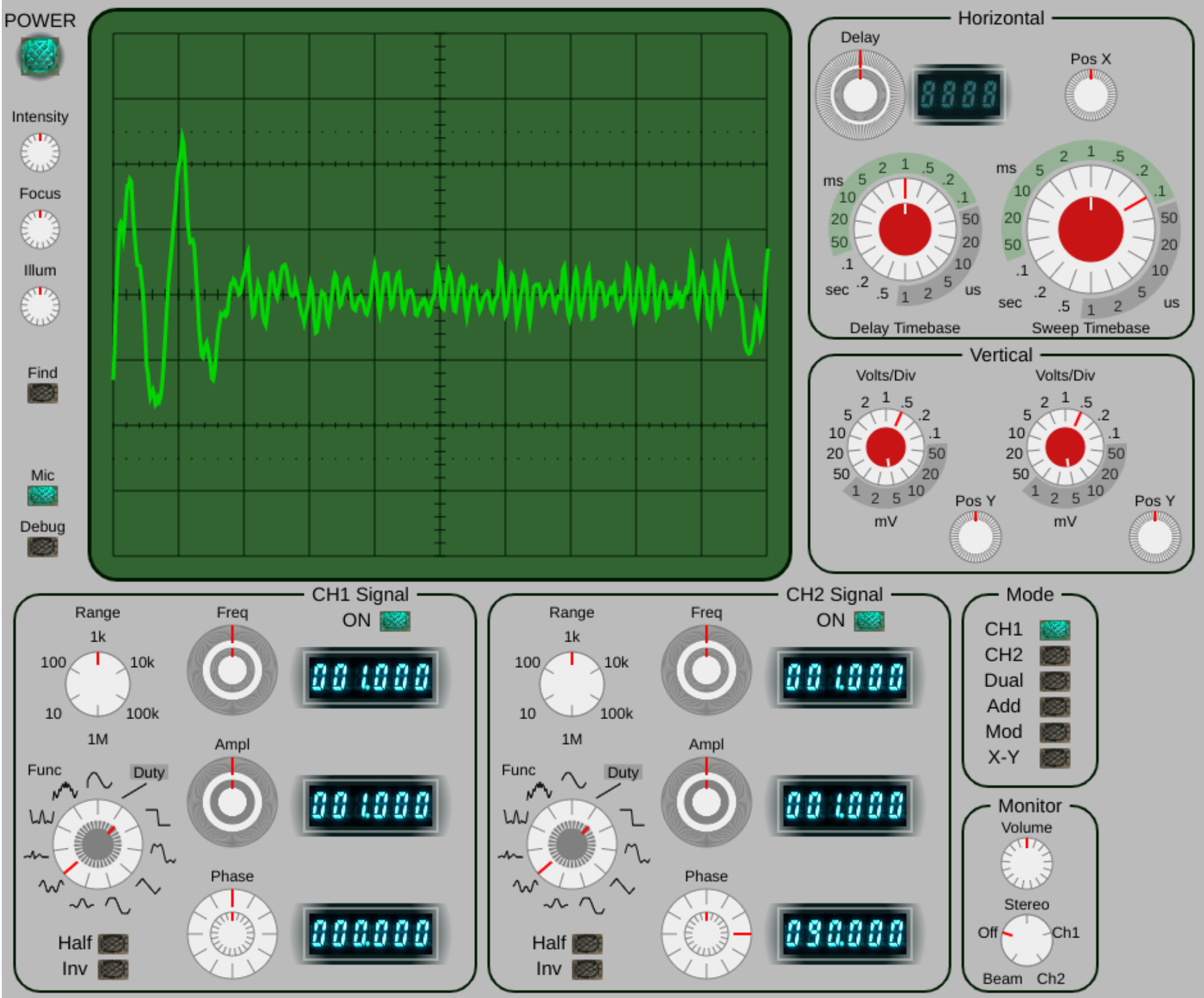The image size is (1204, 998).
Task: Select Dual display mode
Action: pos(1055,681)
